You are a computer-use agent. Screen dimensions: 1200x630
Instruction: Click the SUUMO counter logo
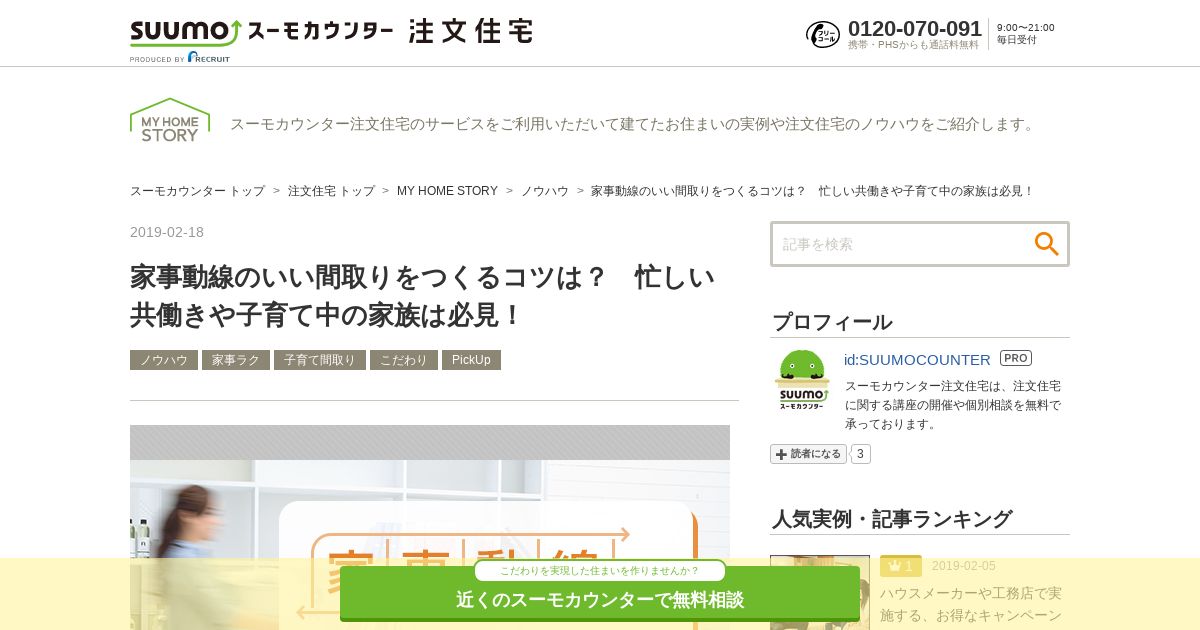tap(261, 32)
